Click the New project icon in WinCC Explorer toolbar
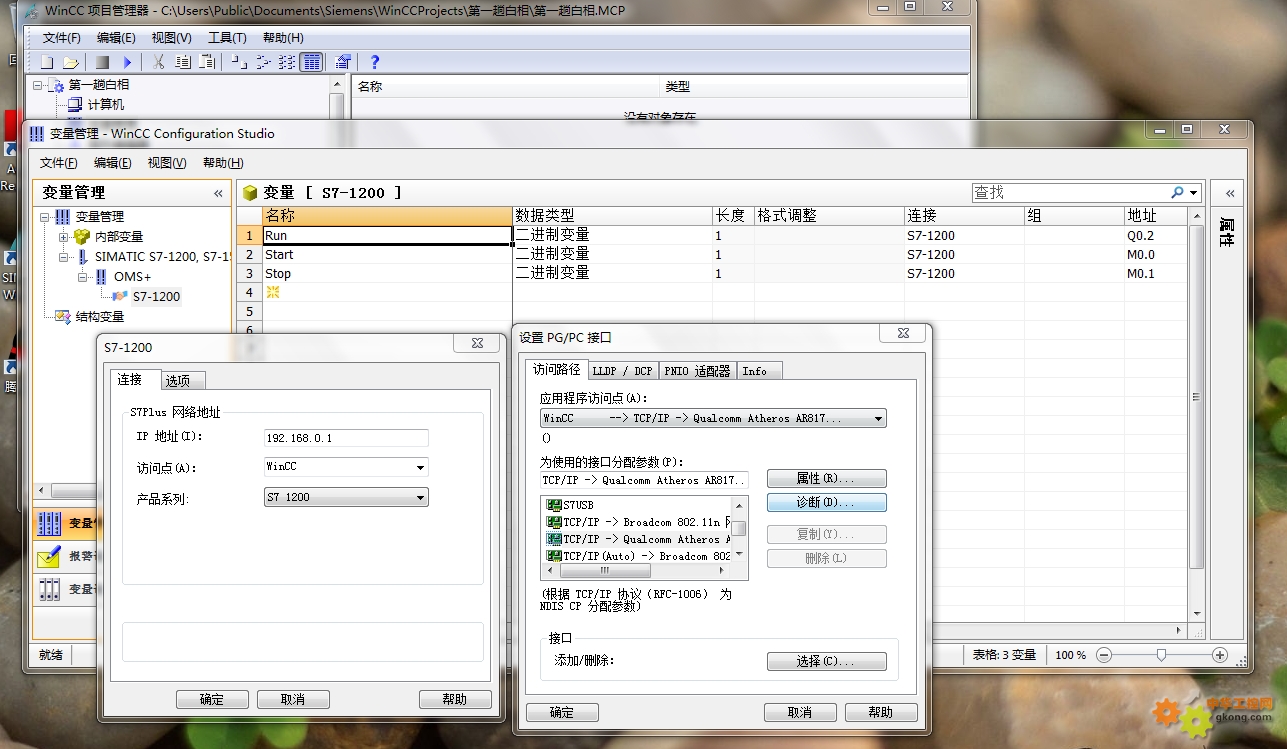Viewport: 1287px width, 749px height. (x=47, y=62)
